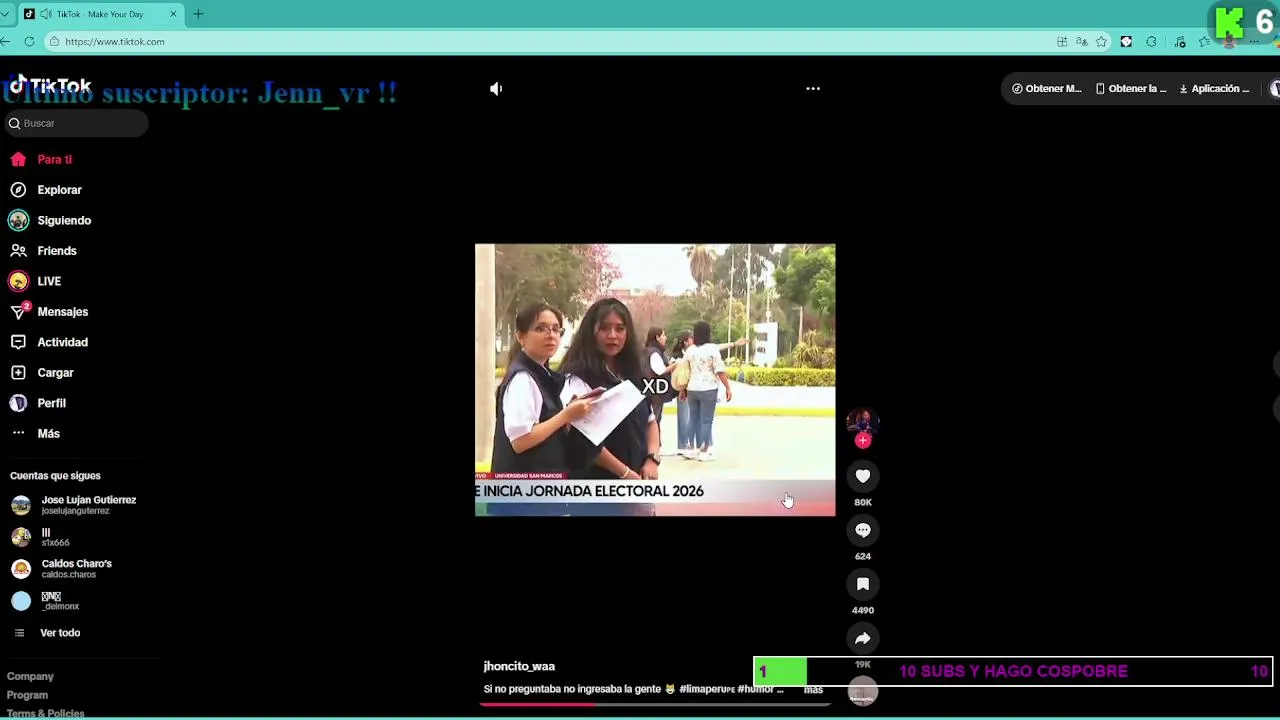The image size is (1280, 720).
Task: Add page to favorites with the star icon
Action: 1101,41
